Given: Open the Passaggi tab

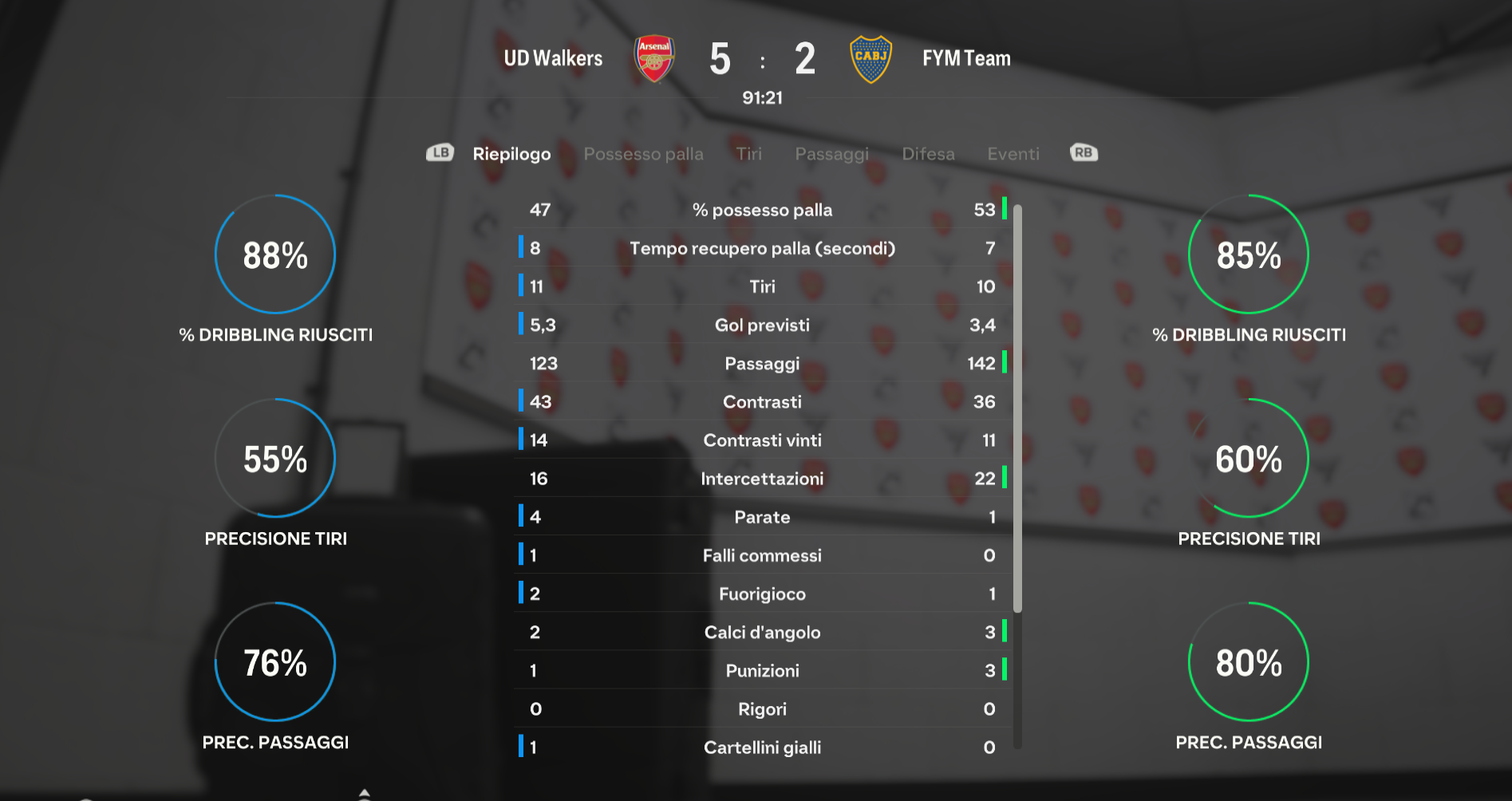Looking at the screenshot, I should 831,154.
